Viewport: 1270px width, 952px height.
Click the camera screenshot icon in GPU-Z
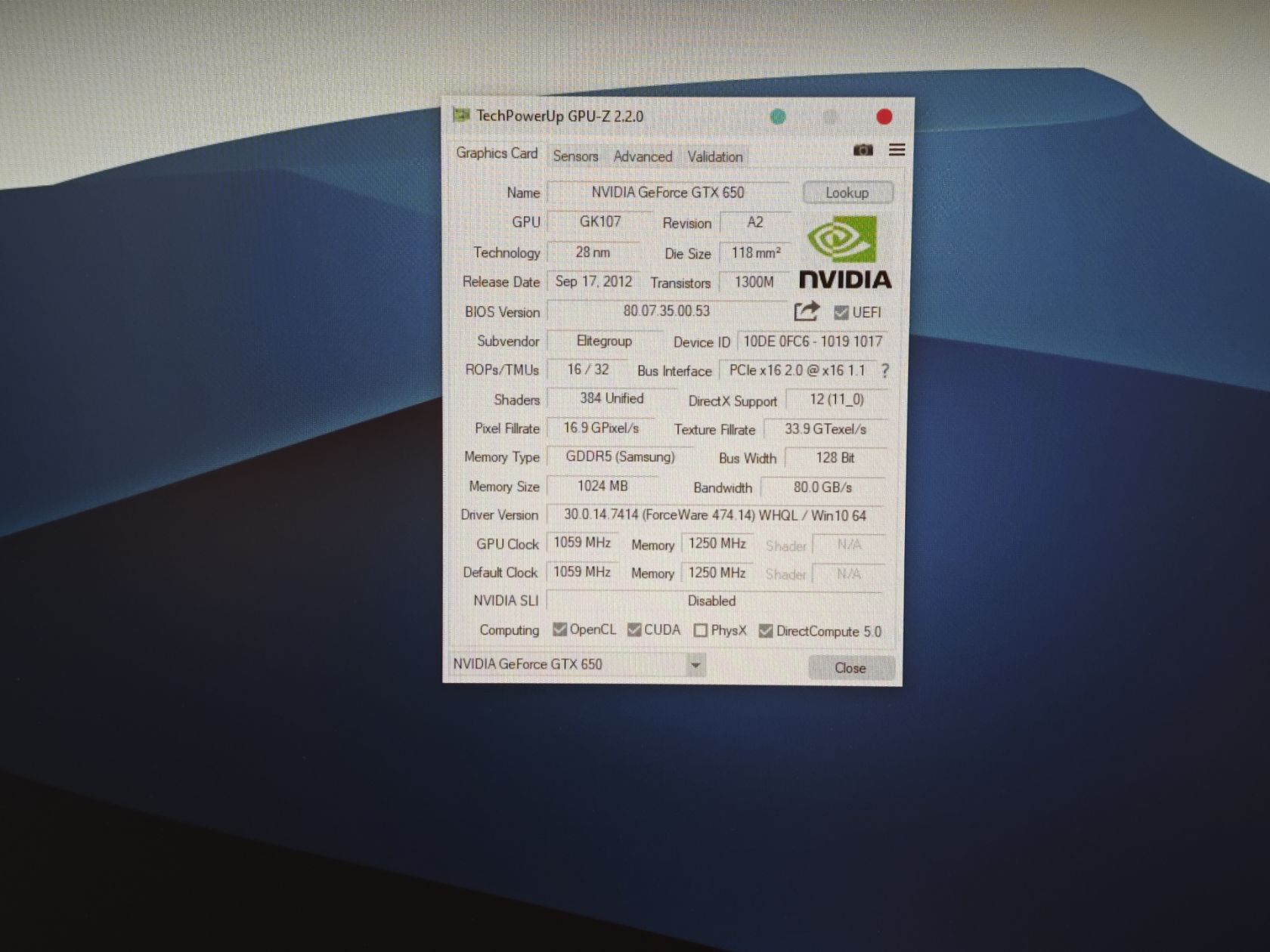[x=863, y=150]
